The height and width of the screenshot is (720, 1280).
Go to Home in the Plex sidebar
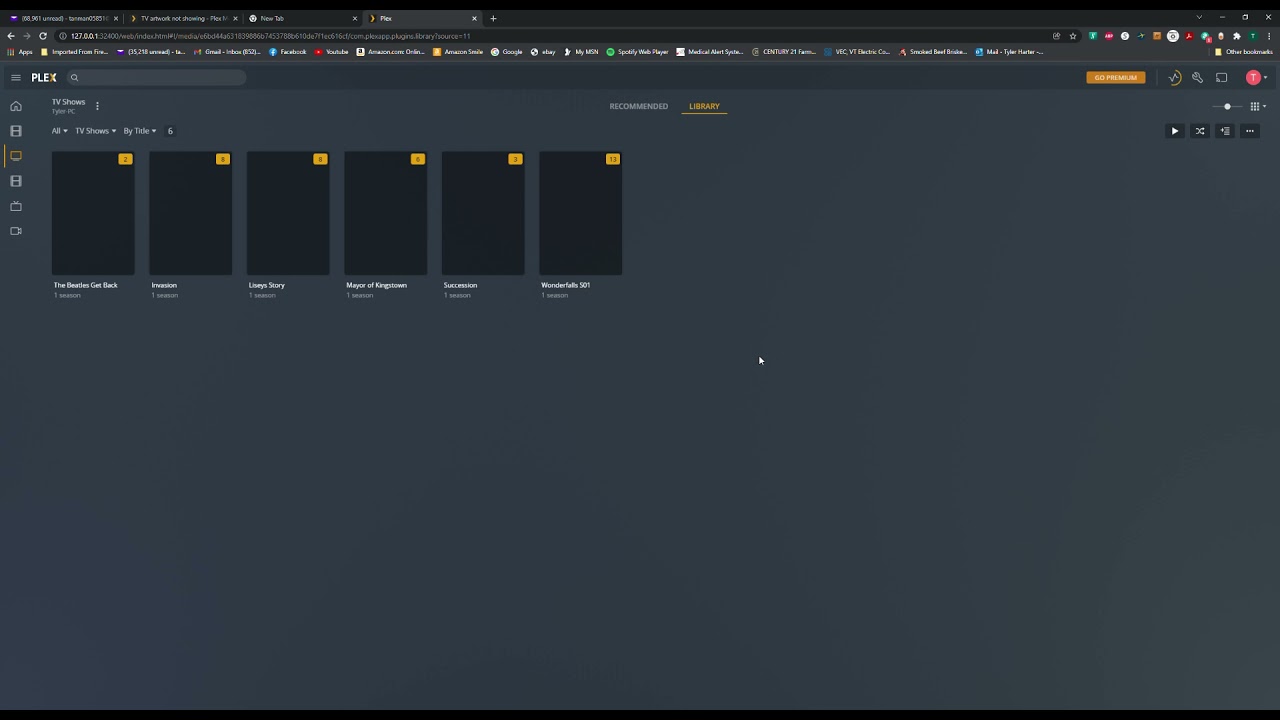click(16, 106)
